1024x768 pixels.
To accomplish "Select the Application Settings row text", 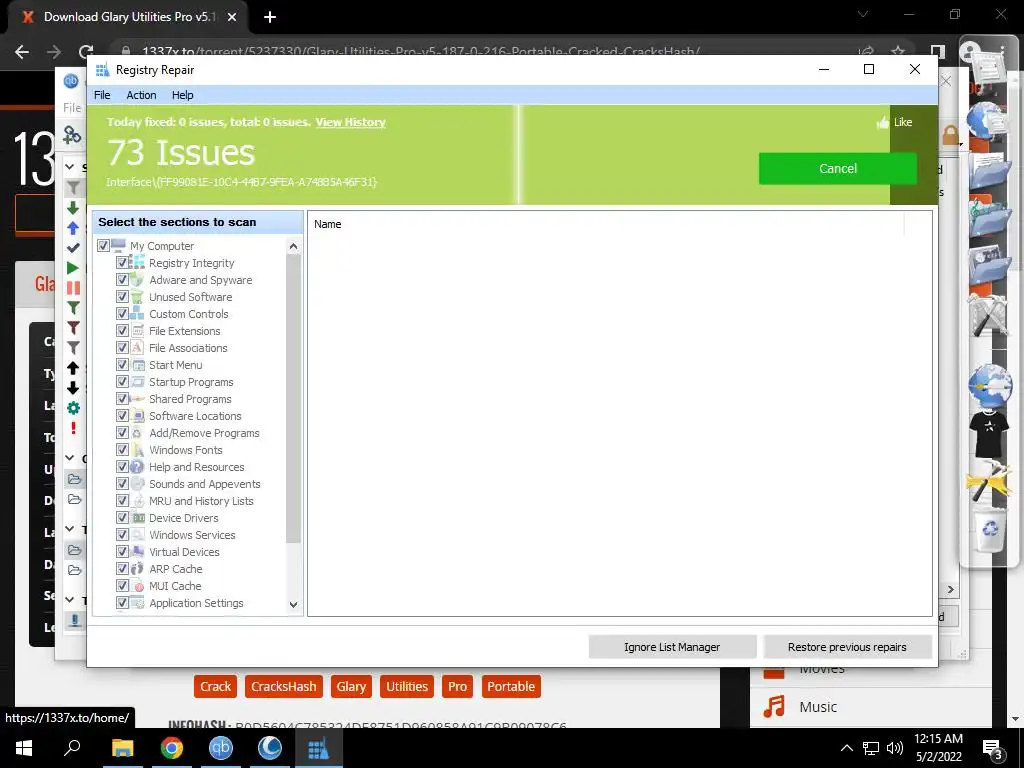I will click(196, 602).
